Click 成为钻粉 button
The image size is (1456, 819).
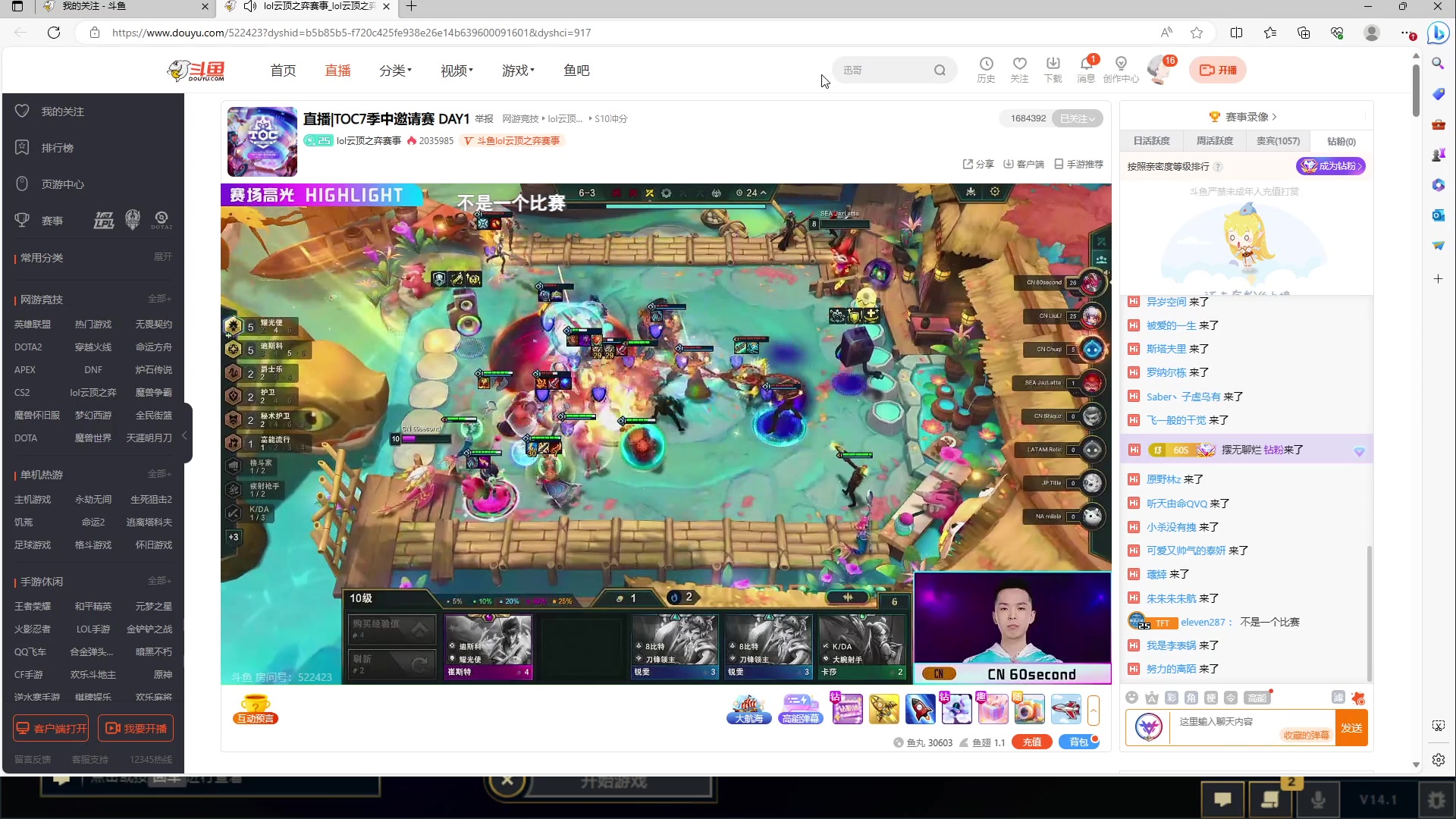pos(1331,166)
